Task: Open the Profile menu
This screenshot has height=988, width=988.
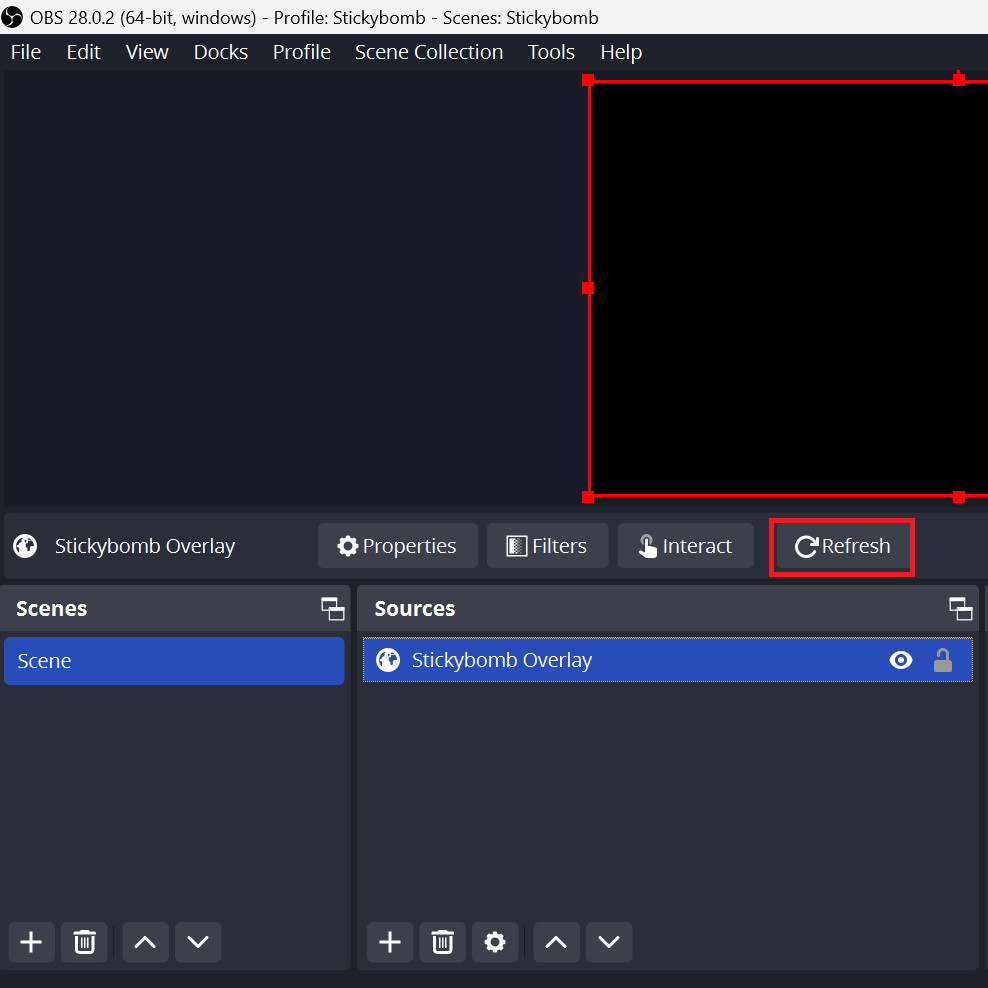Action: 301,52
